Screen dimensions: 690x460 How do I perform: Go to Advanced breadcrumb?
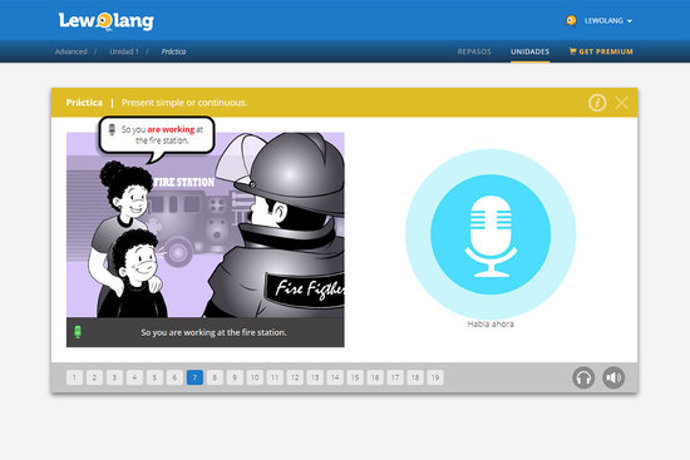pos(71,52)
